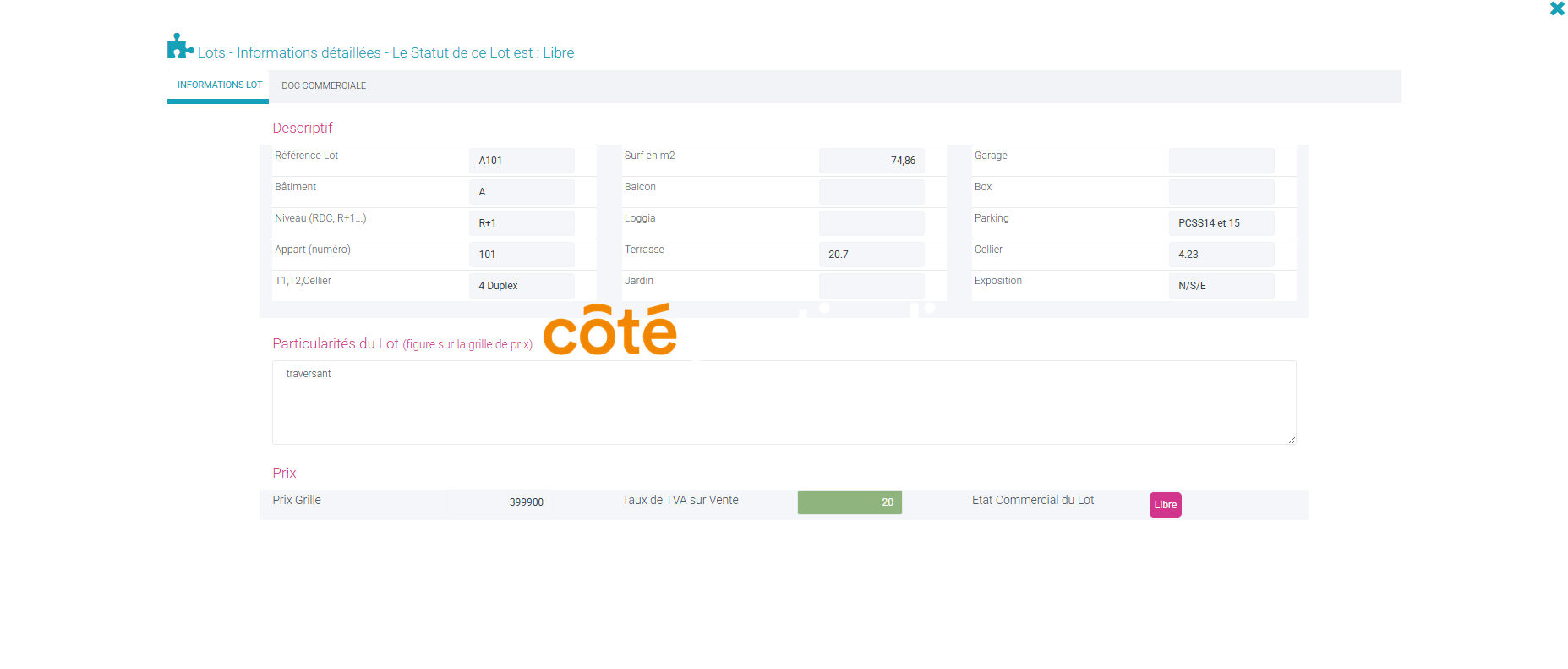This screenshot has height=669, width=1568.
Task: Click the Surf en m2 field
Action: point(871,161)
